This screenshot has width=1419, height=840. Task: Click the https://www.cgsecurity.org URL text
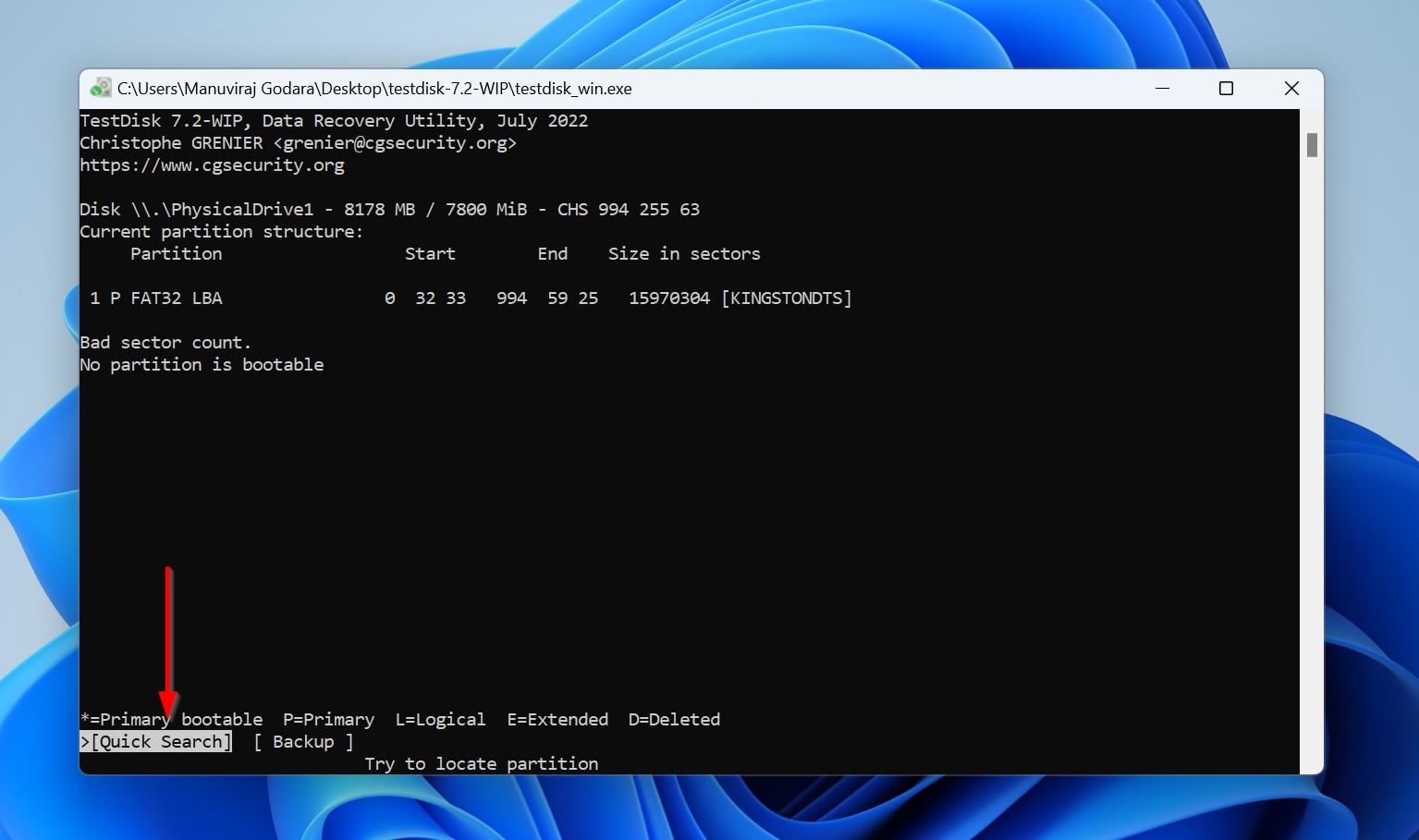point(212,165)
